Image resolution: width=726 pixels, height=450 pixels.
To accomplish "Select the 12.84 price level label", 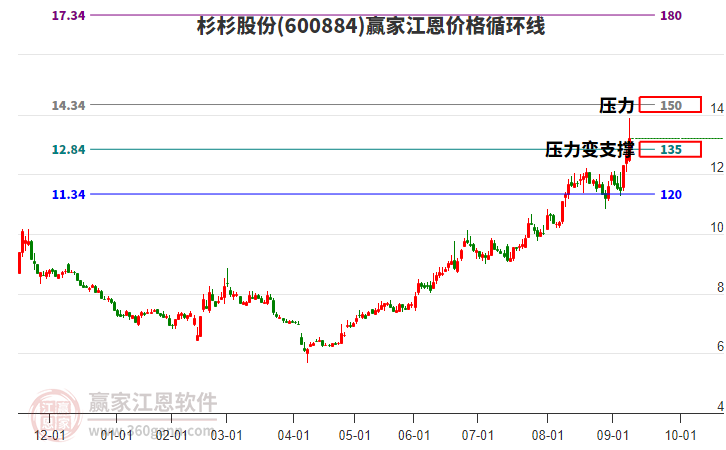I will click(69, 150).
